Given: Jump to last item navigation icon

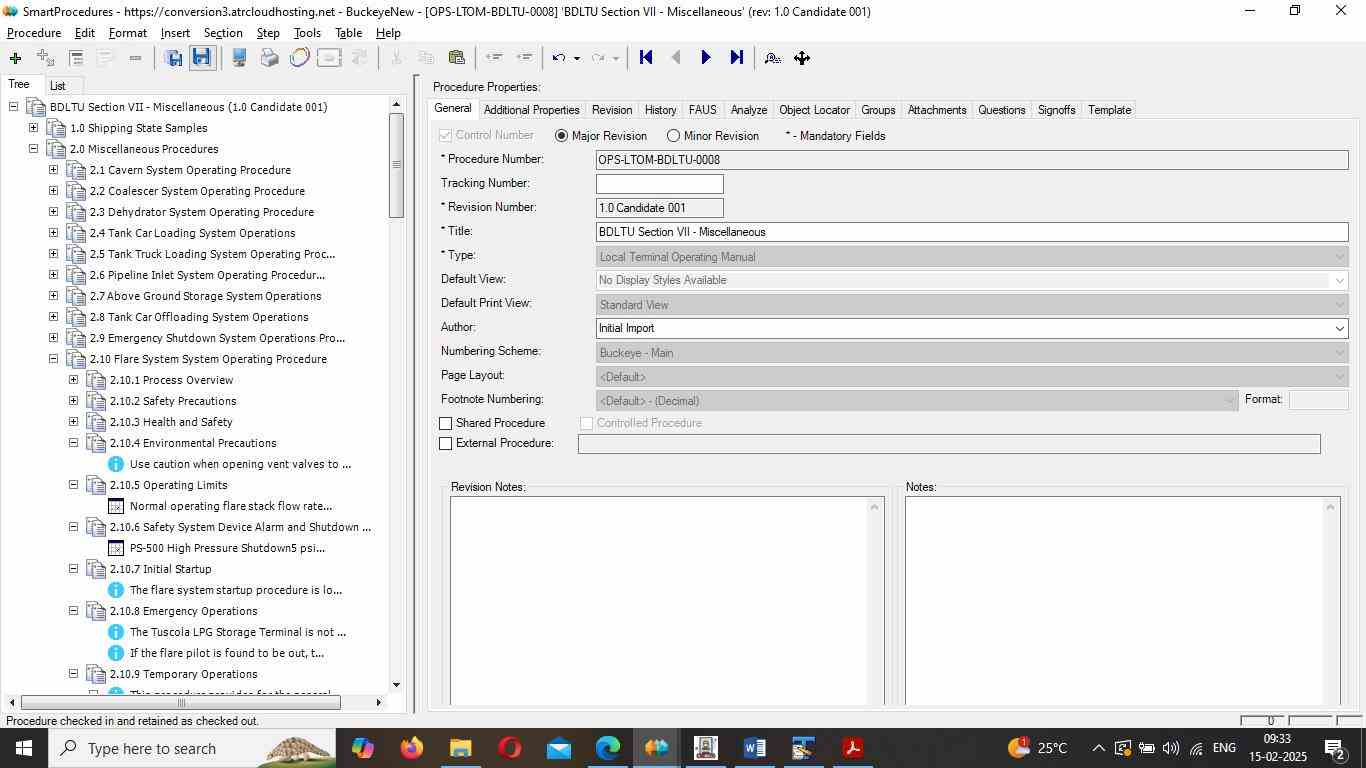Looking at the screenshot, I should click(x=737, y=58).
